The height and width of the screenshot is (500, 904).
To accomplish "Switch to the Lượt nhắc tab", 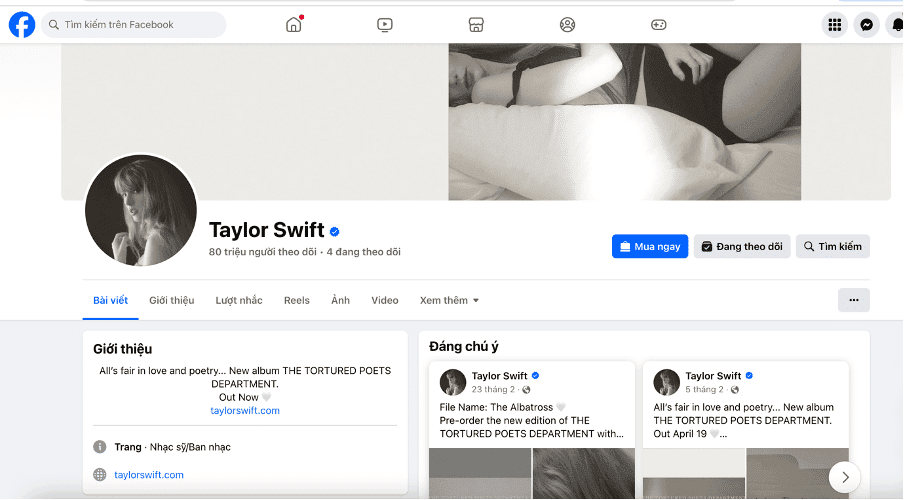I will [x=239, y=300].
